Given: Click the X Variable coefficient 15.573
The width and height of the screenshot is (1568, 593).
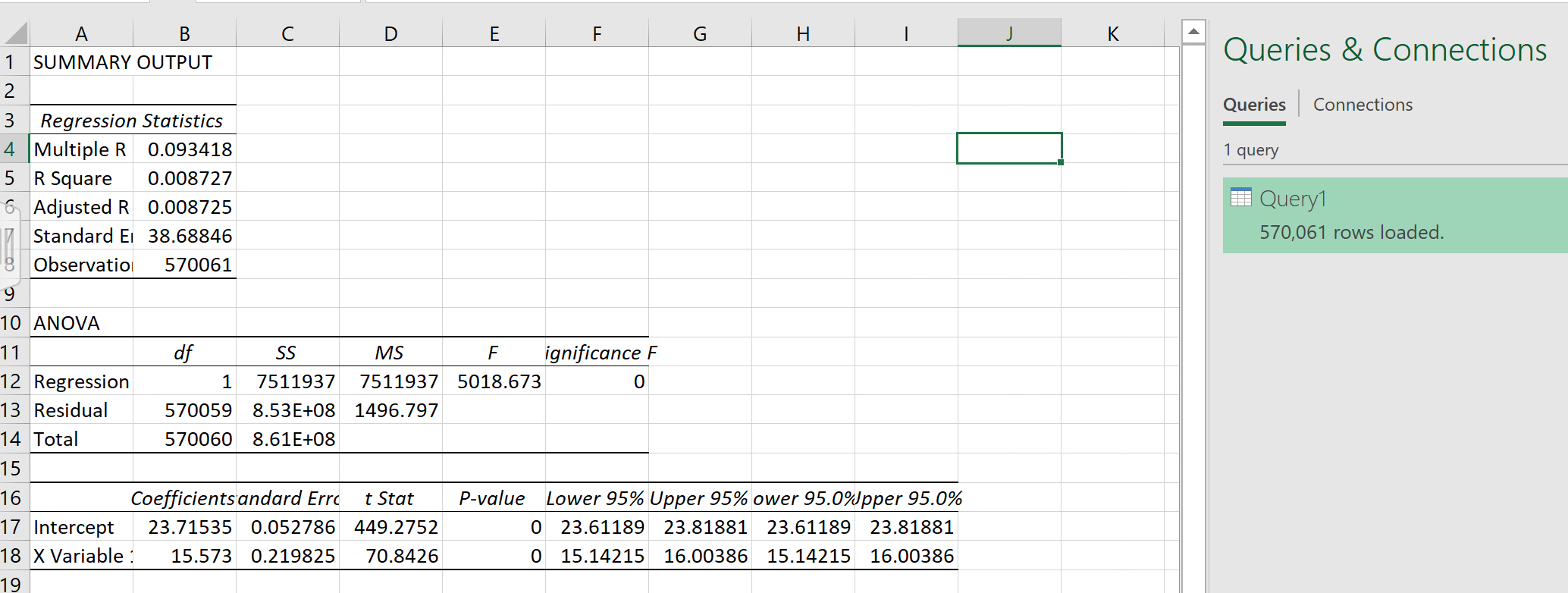Looking at the screenshot, I should click(185, 555).
